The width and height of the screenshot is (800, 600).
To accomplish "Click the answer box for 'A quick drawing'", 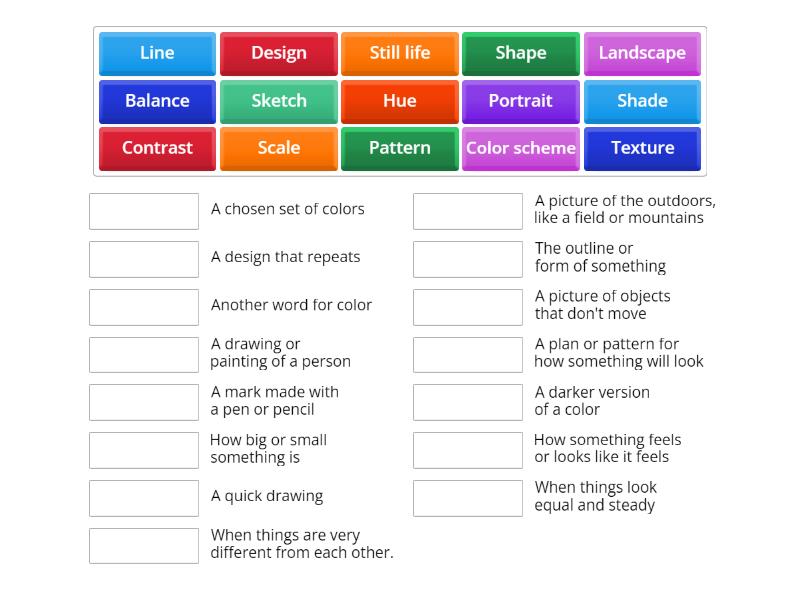I will [x=143, y=498].
